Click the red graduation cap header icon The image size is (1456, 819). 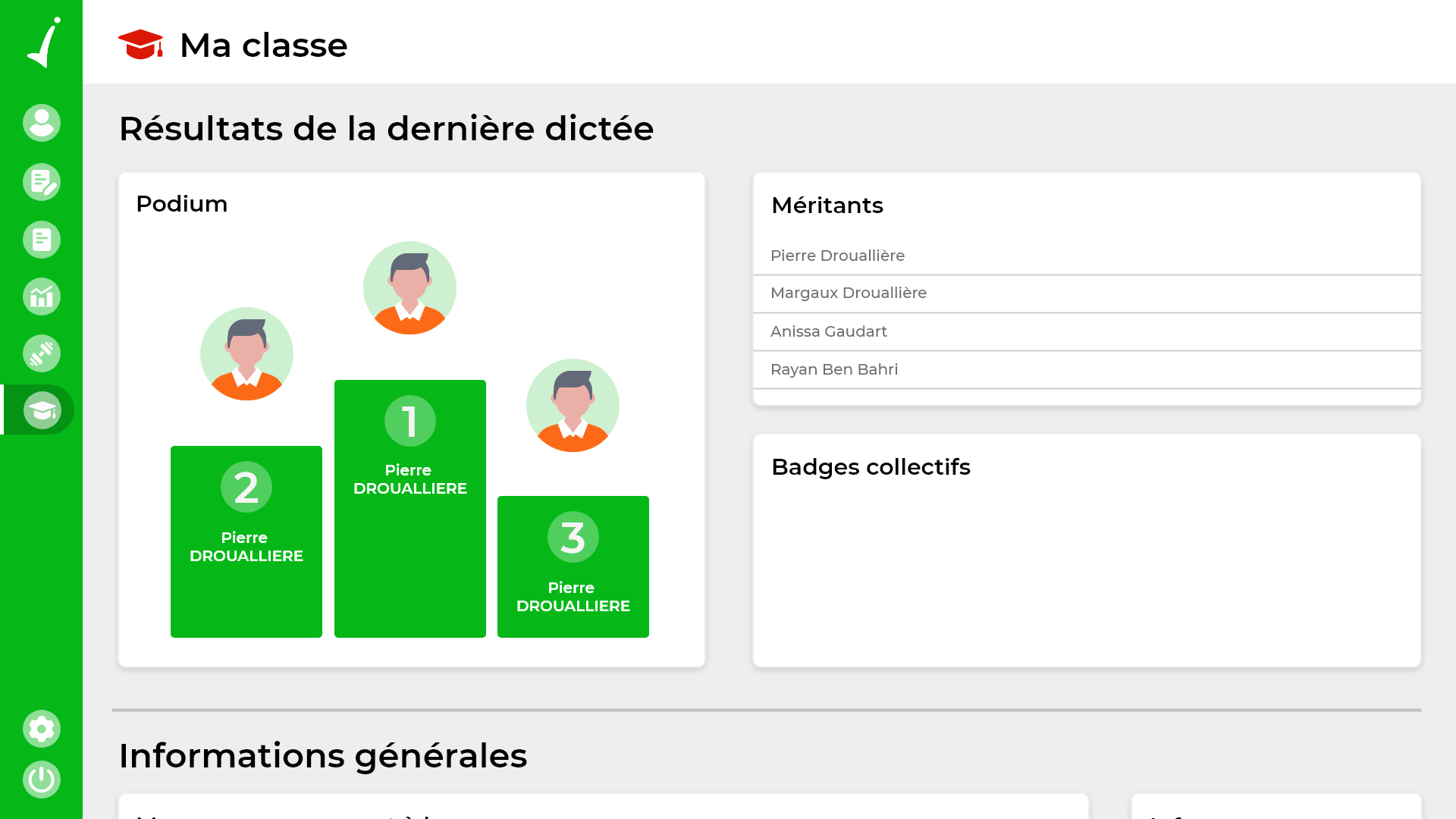[140, 45]
